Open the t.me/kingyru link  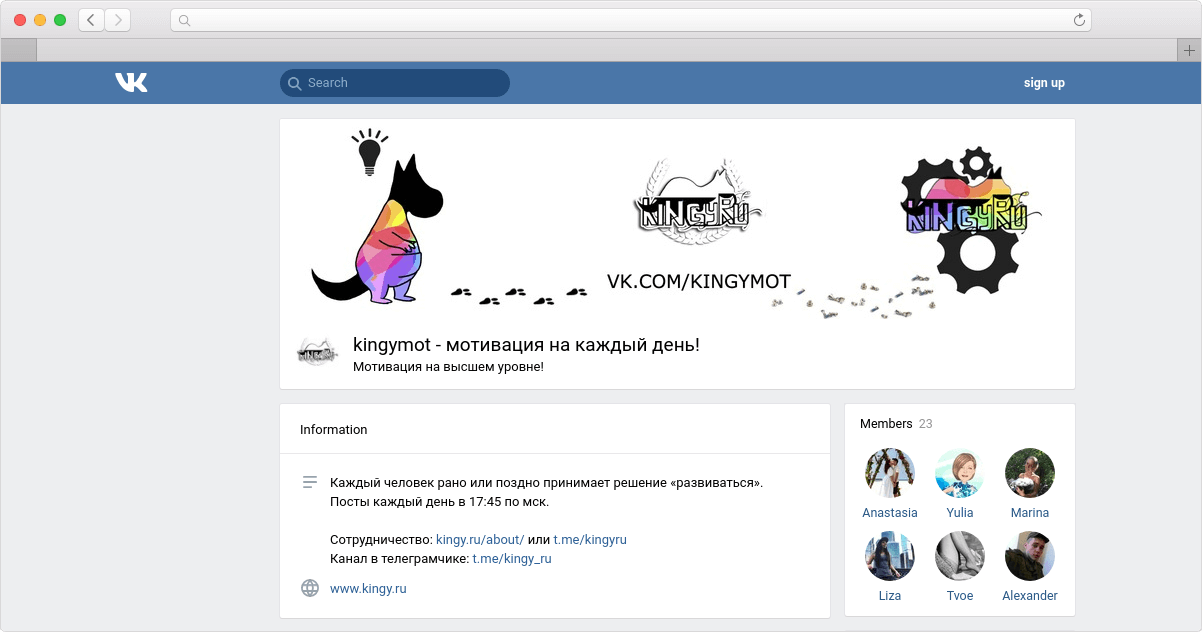(x=590, y=540)
